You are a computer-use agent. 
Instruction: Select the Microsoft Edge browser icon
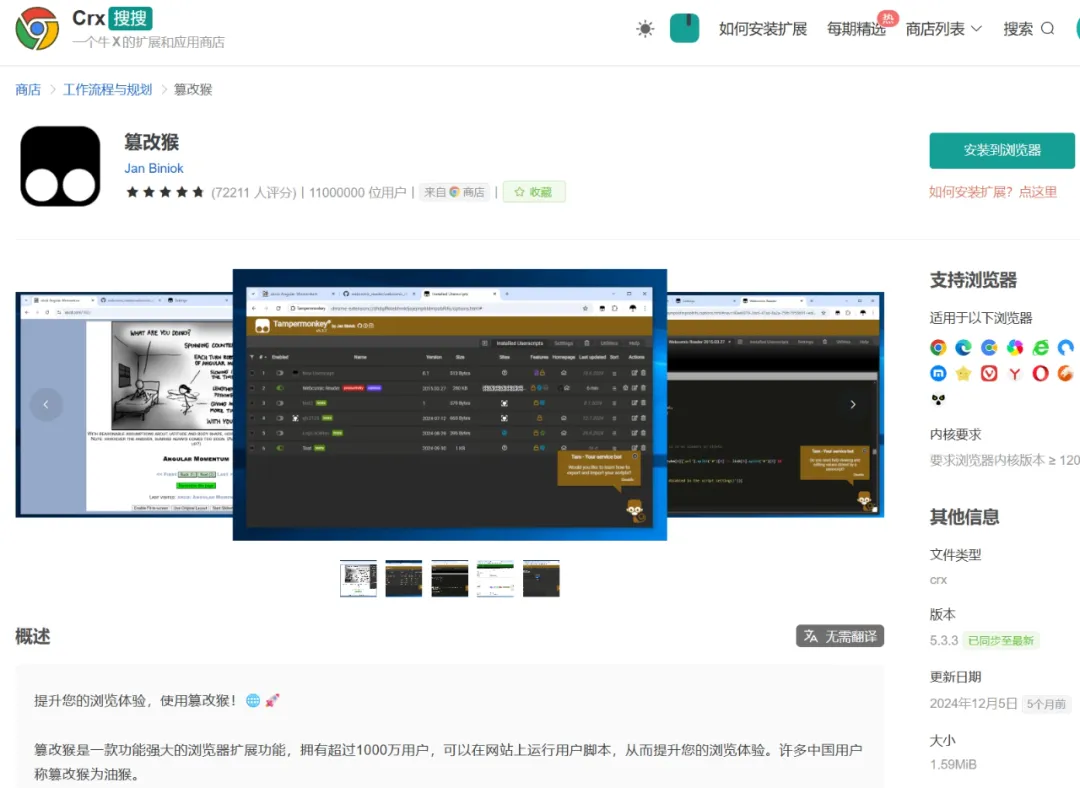[963, 347]
